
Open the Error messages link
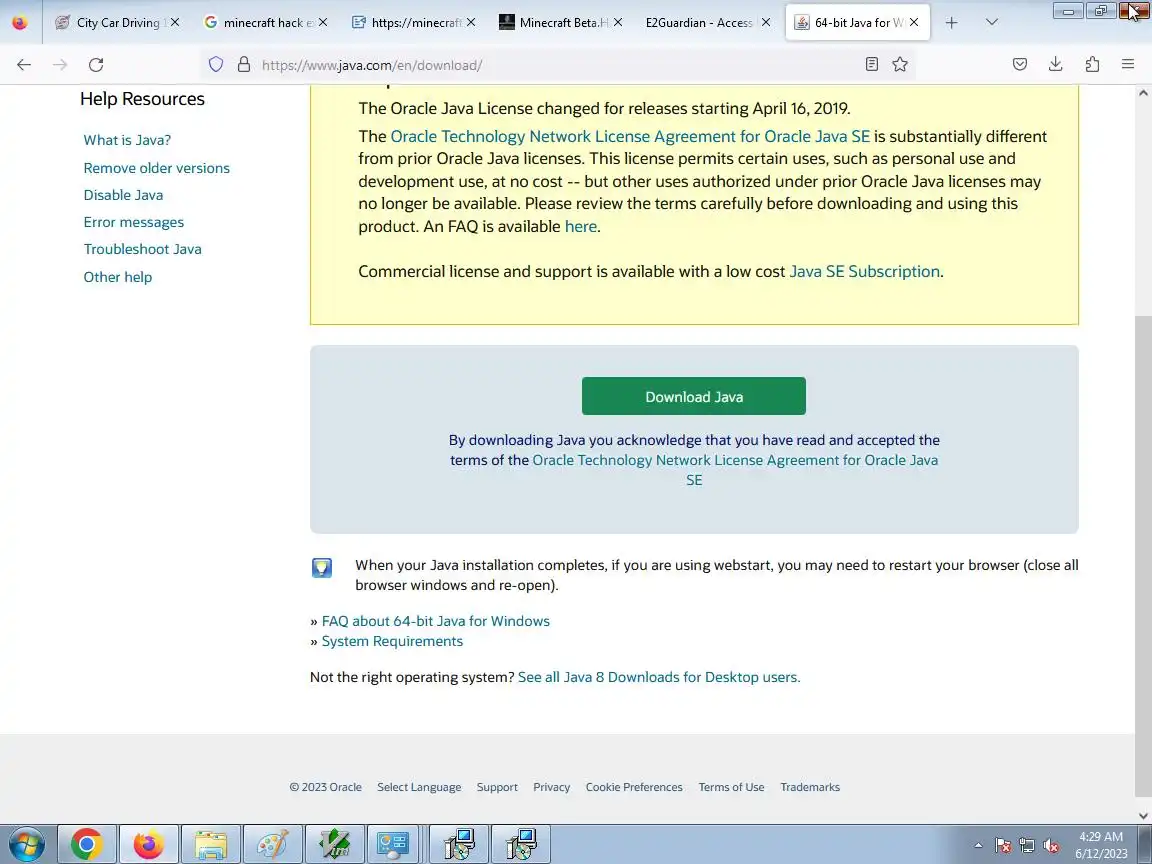[x=134, y=222]
